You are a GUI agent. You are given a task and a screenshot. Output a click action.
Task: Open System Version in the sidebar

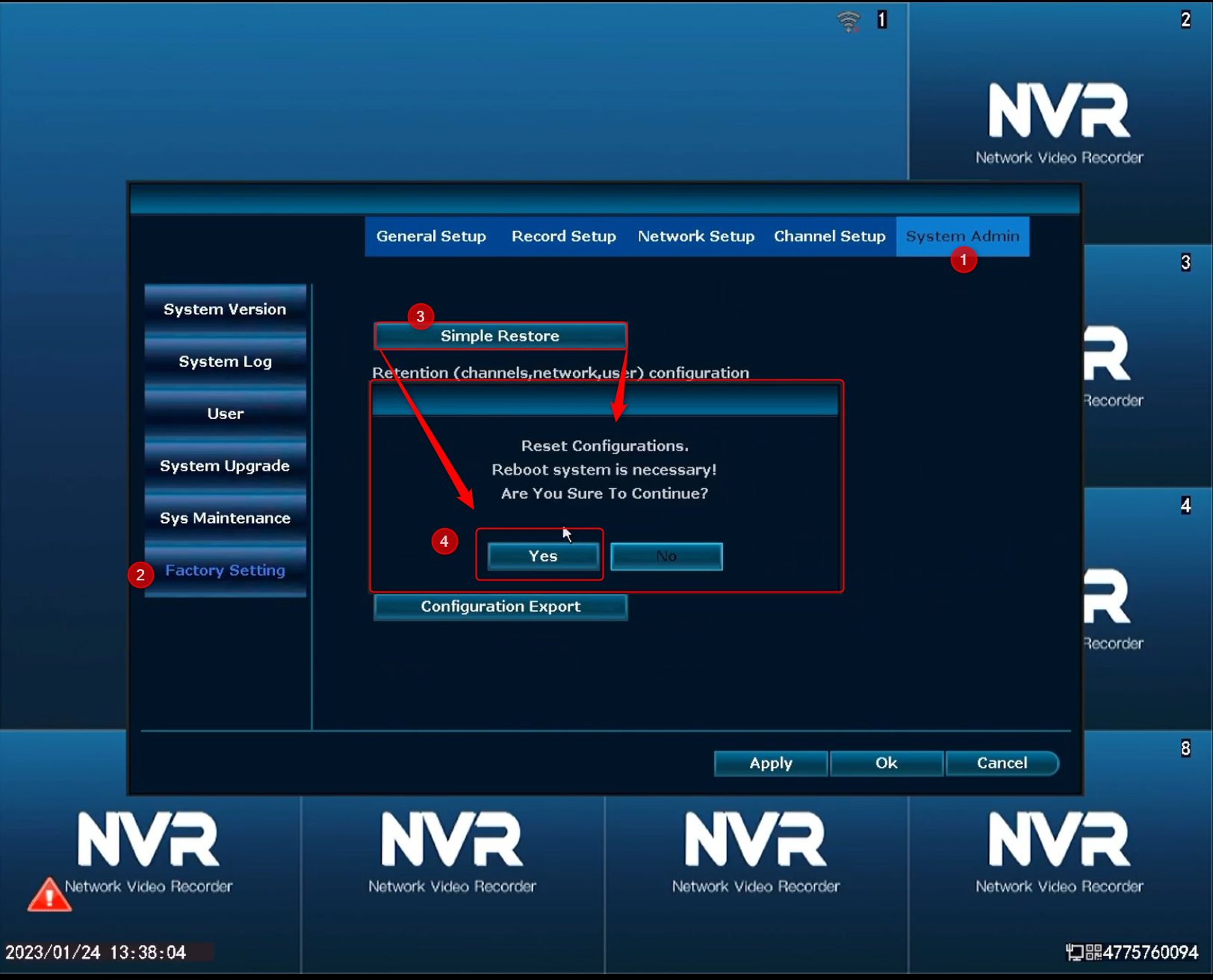(225, 309)
